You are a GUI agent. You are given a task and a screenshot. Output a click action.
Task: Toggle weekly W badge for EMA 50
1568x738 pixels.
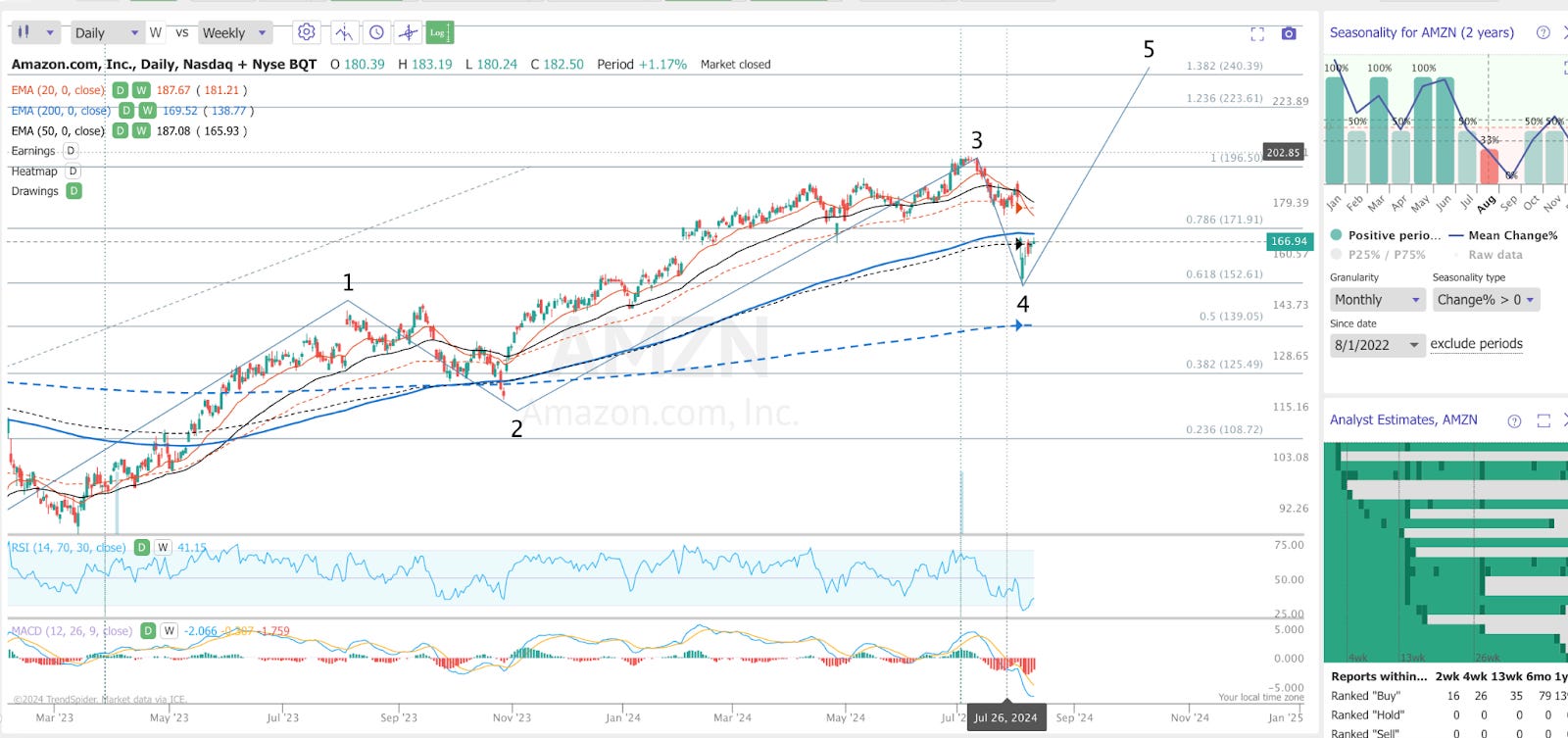click(x=141, y=130)
